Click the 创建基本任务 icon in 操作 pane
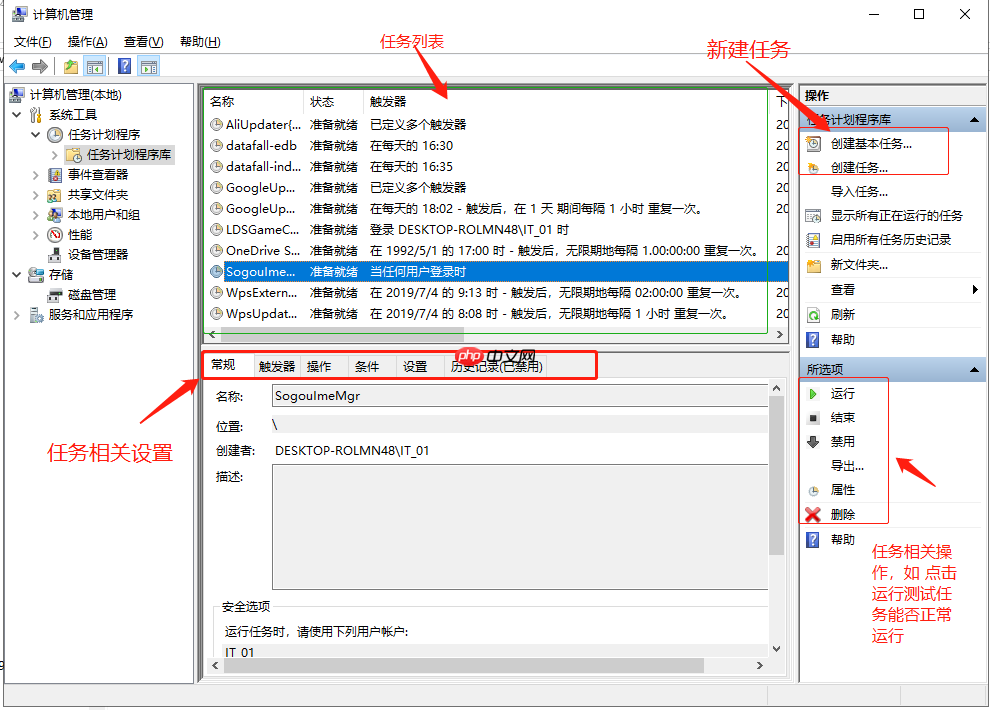 pyautogui.click(x=812, y=142)
